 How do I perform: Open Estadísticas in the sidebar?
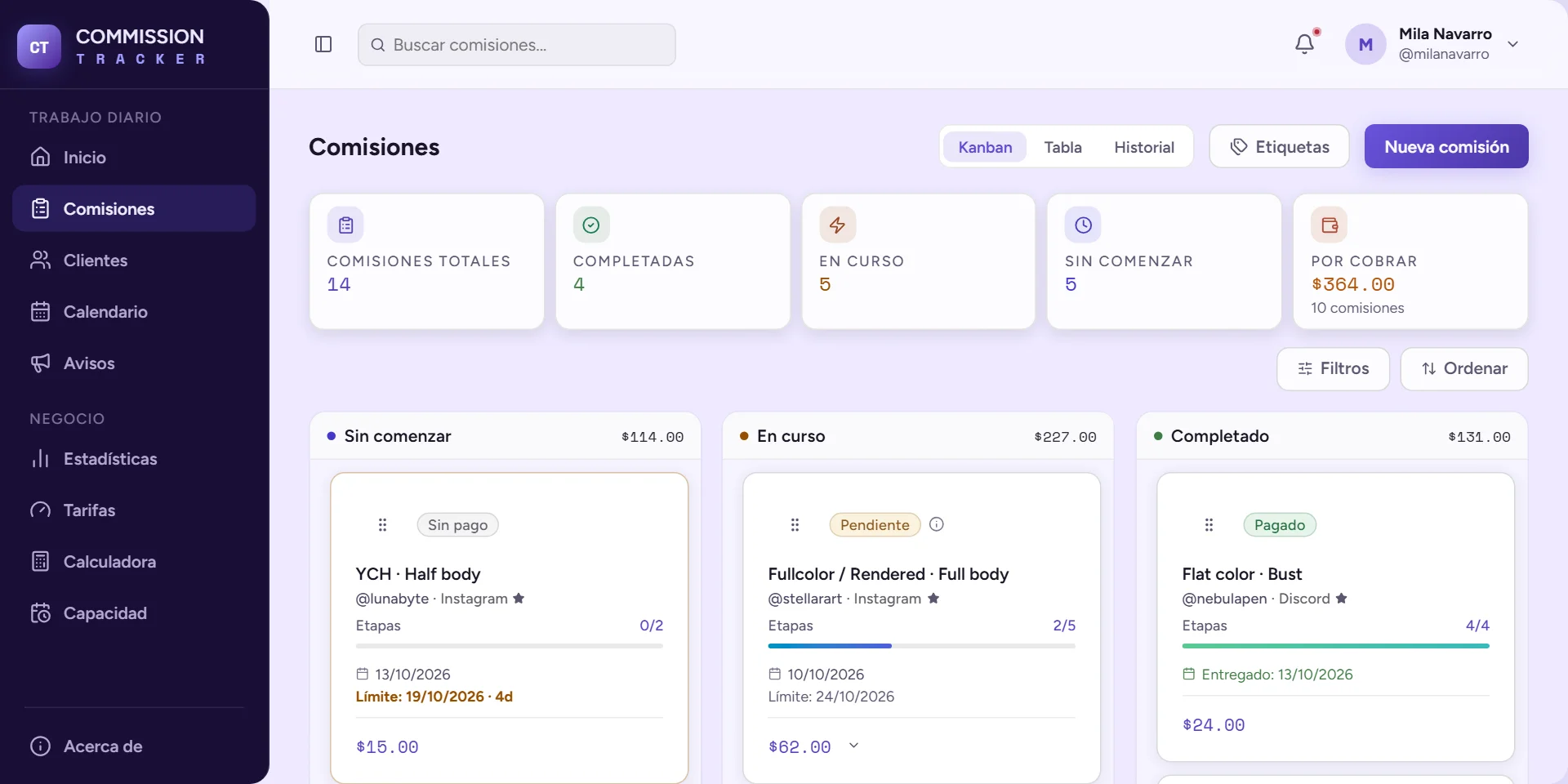[x=134, y=459]
